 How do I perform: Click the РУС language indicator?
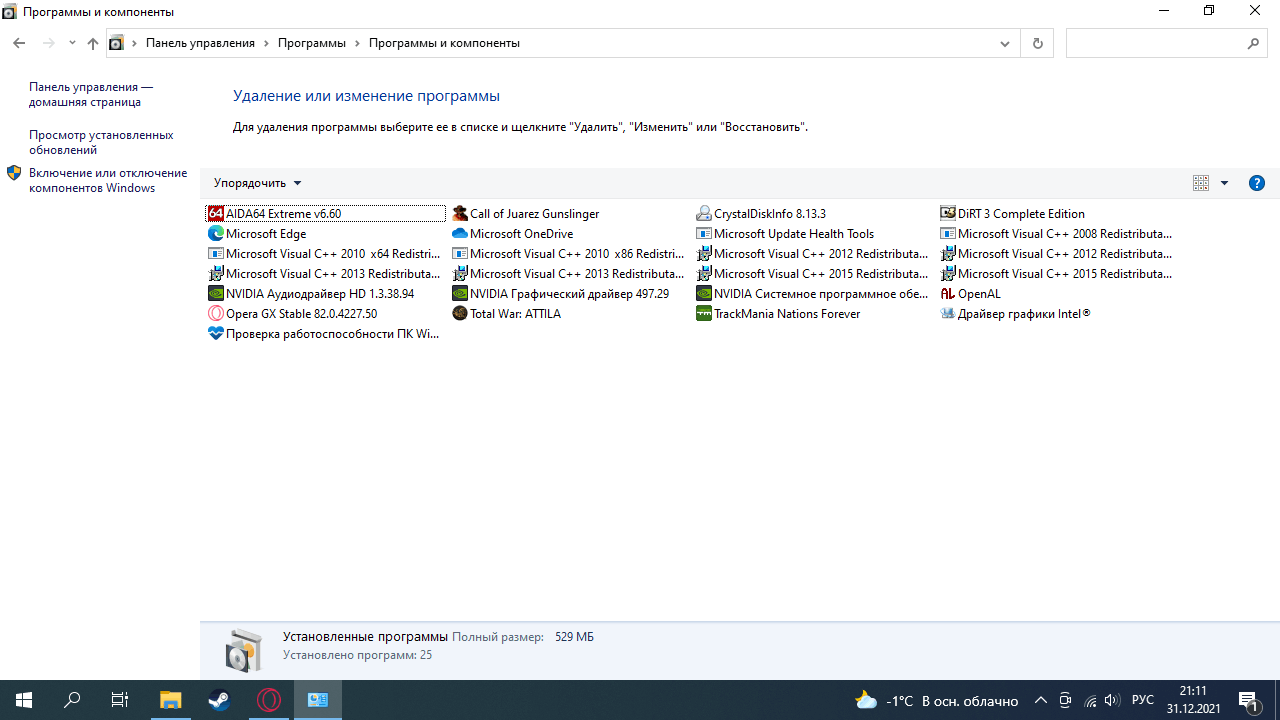point(1143,700)
